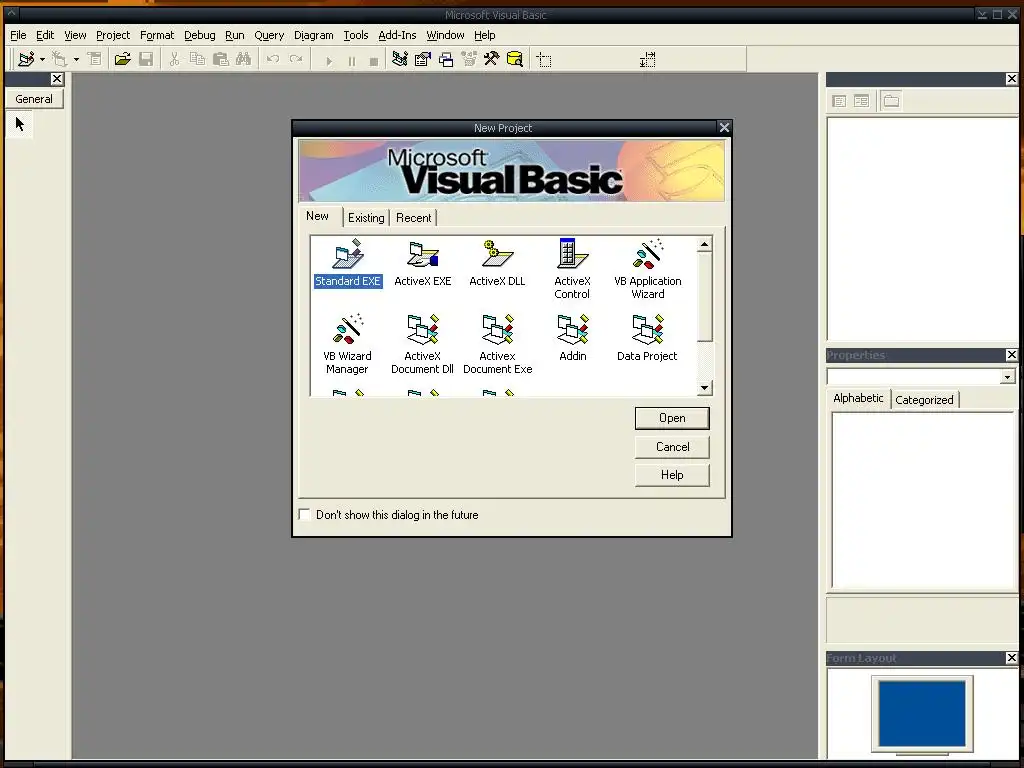Close the Properties panel
The height and width of the screenshot is (768, 1024).
pos(1012,355)
